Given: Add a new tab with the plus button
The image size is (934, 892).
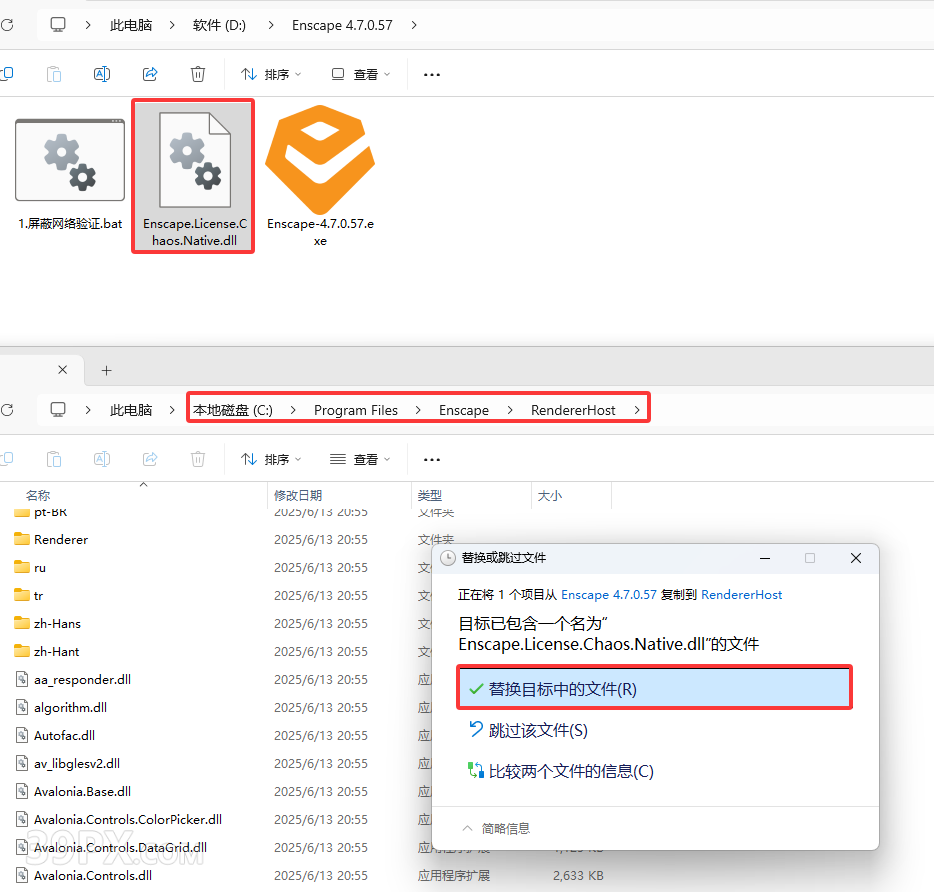Looking at the screenshot, I should click(x=107, y=370).
